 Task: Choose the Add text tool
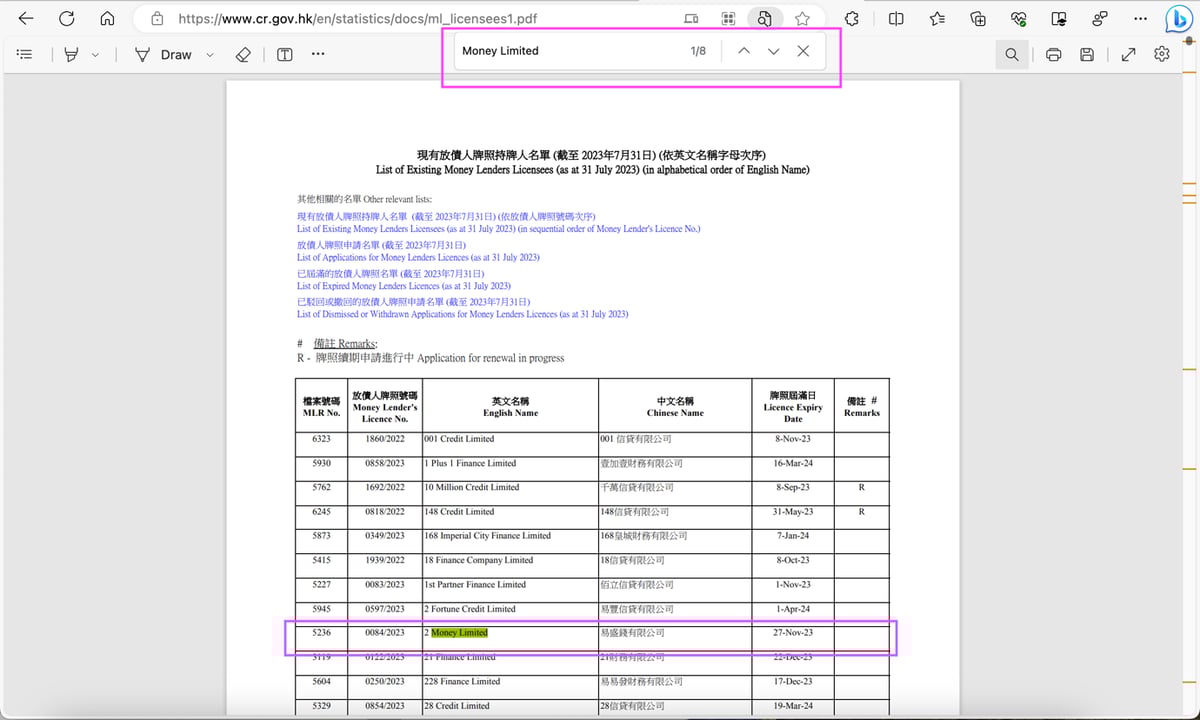pos(285,55)
